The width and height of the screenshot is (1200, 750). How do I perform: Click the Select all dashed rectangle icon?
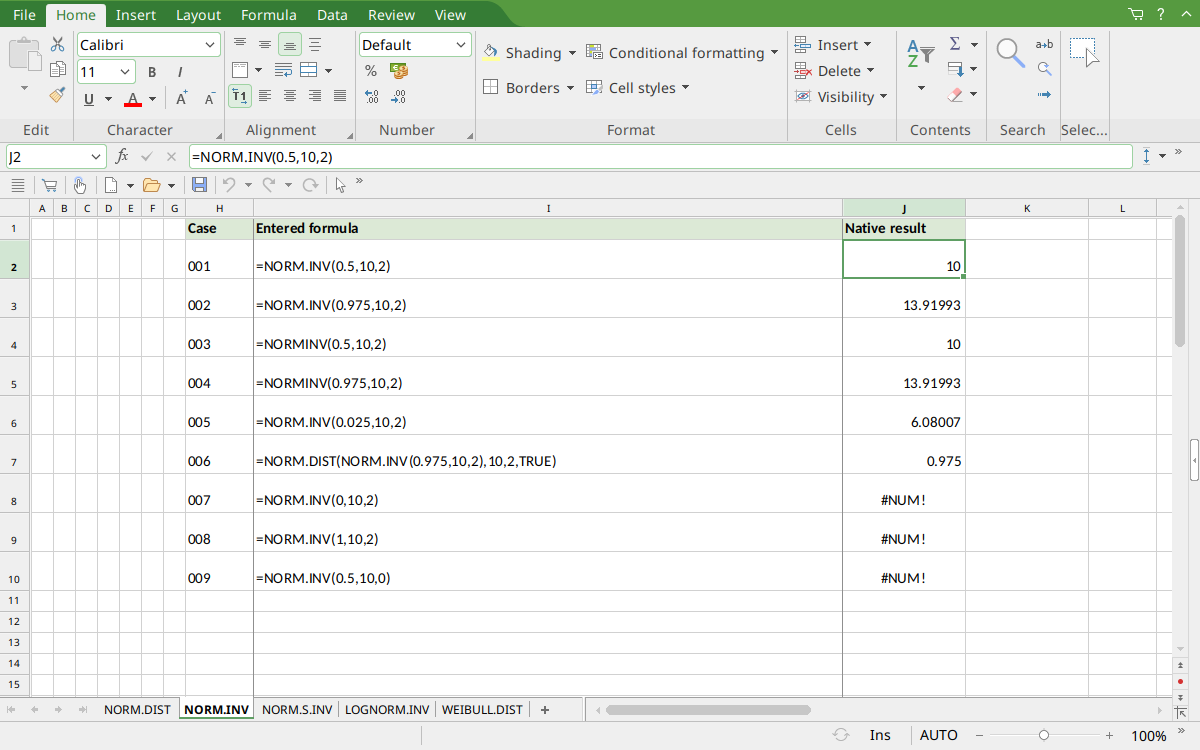coord(1084,52)
